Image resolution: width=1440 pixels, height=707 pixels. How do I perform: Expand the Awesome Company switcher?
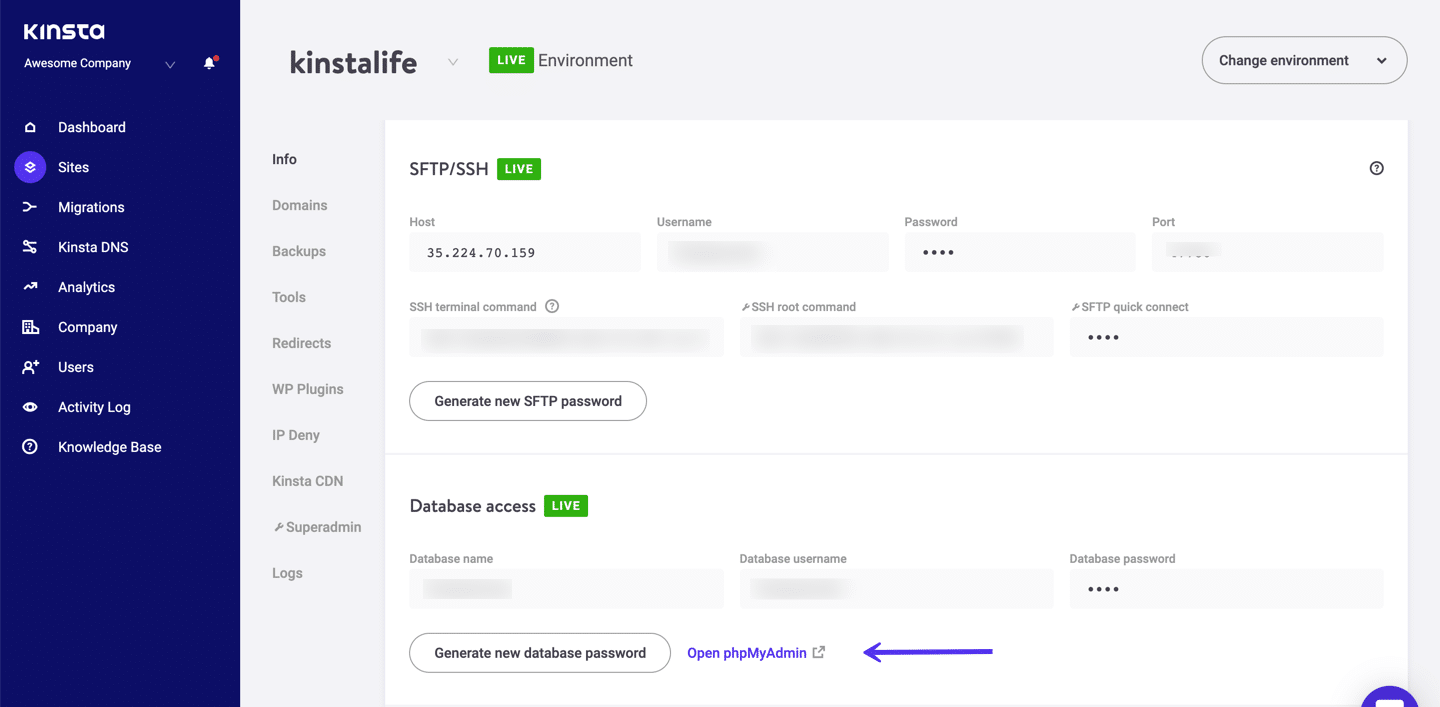169,65
